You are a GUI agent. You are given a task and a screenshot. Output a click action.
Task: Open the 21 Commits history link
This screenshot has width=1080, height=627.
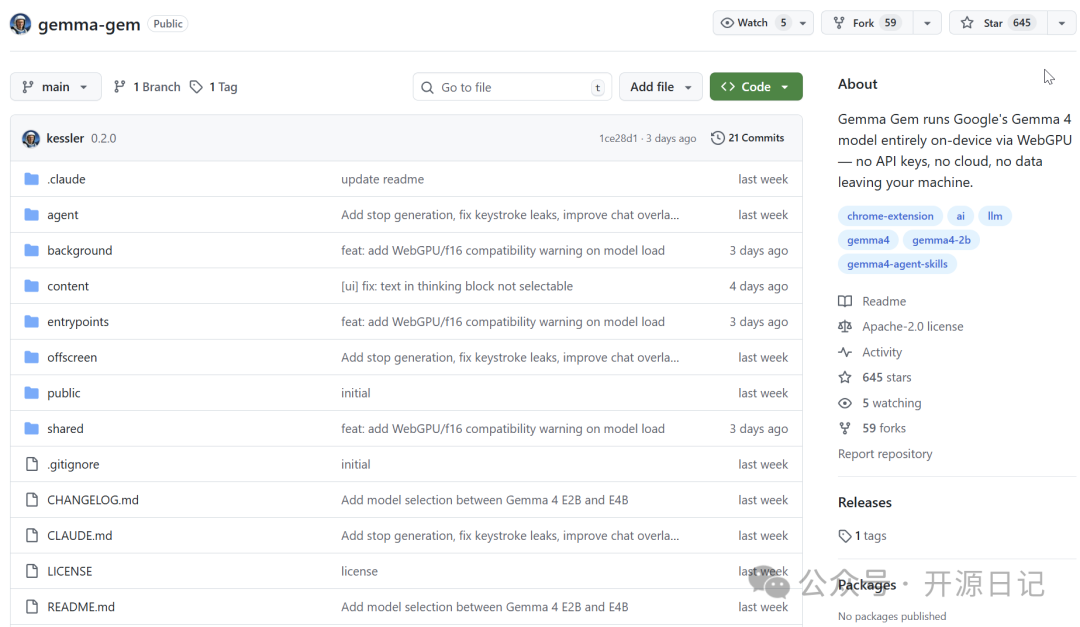point(747,138)
